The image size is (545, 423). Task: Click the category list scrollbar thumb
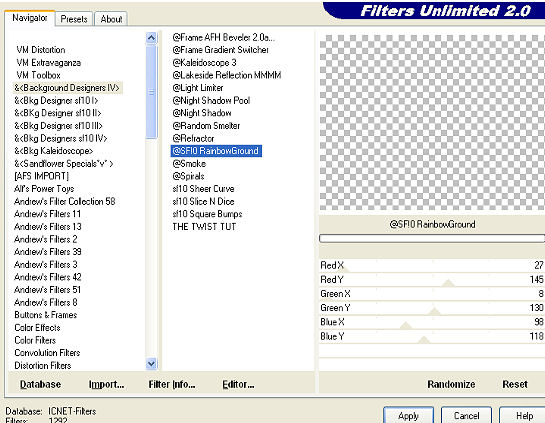click(x=151, y=92)
